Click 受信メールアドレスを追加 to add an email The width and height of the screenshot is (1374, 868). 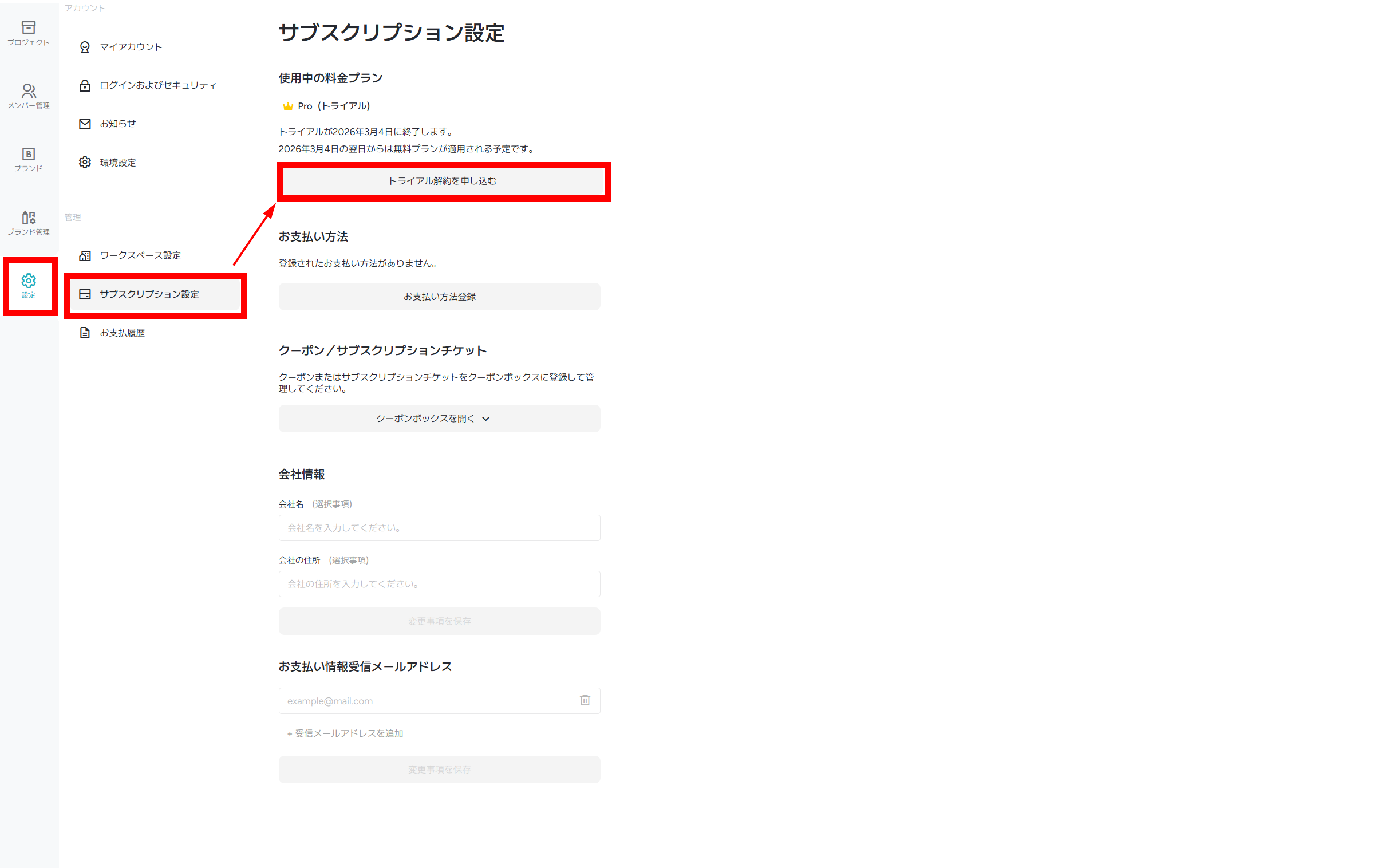[344, 733]
